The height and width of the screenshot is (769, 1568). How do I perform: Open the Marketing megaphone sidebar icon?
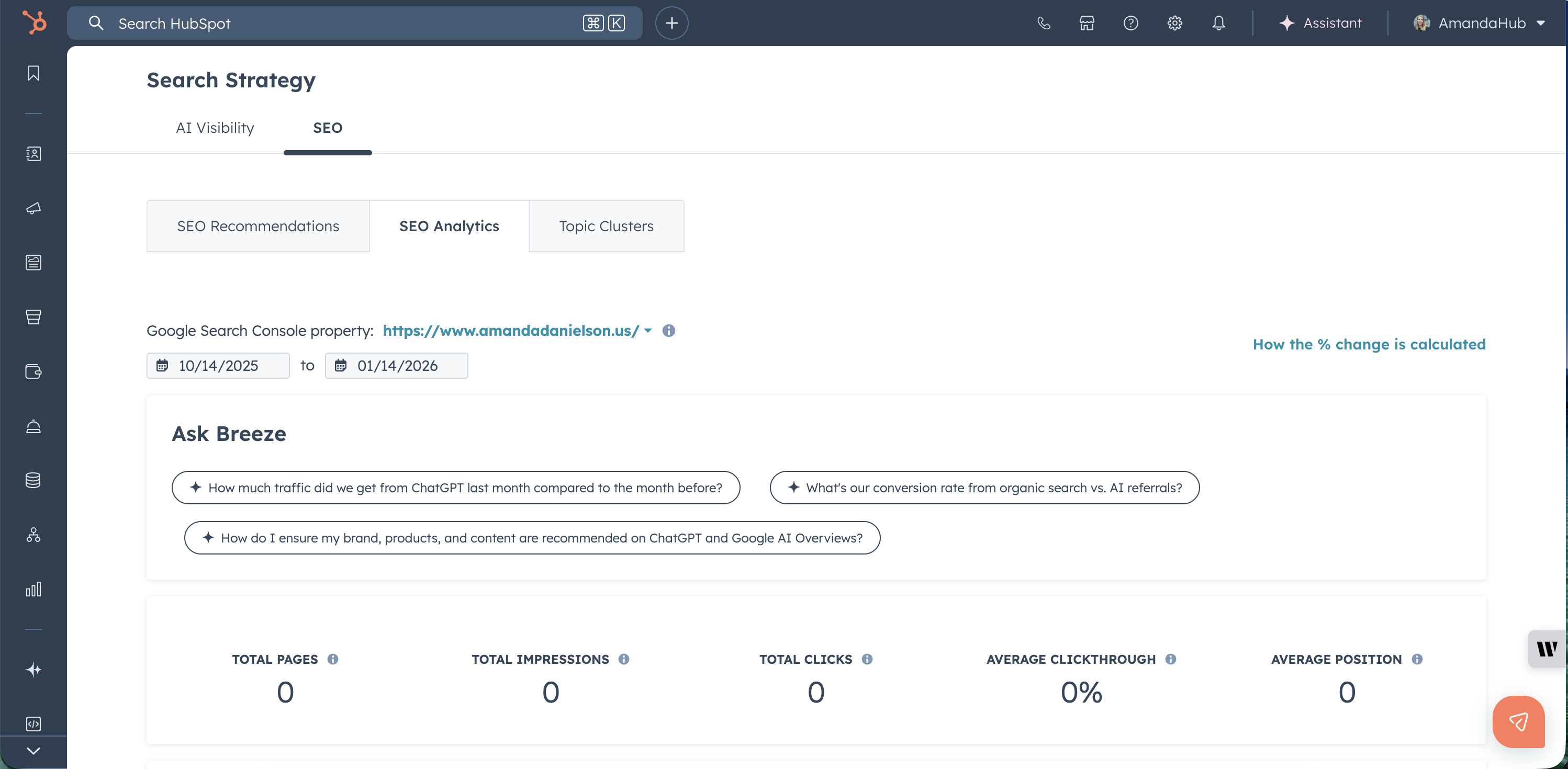pyautogui.click(x=33, y=209)
